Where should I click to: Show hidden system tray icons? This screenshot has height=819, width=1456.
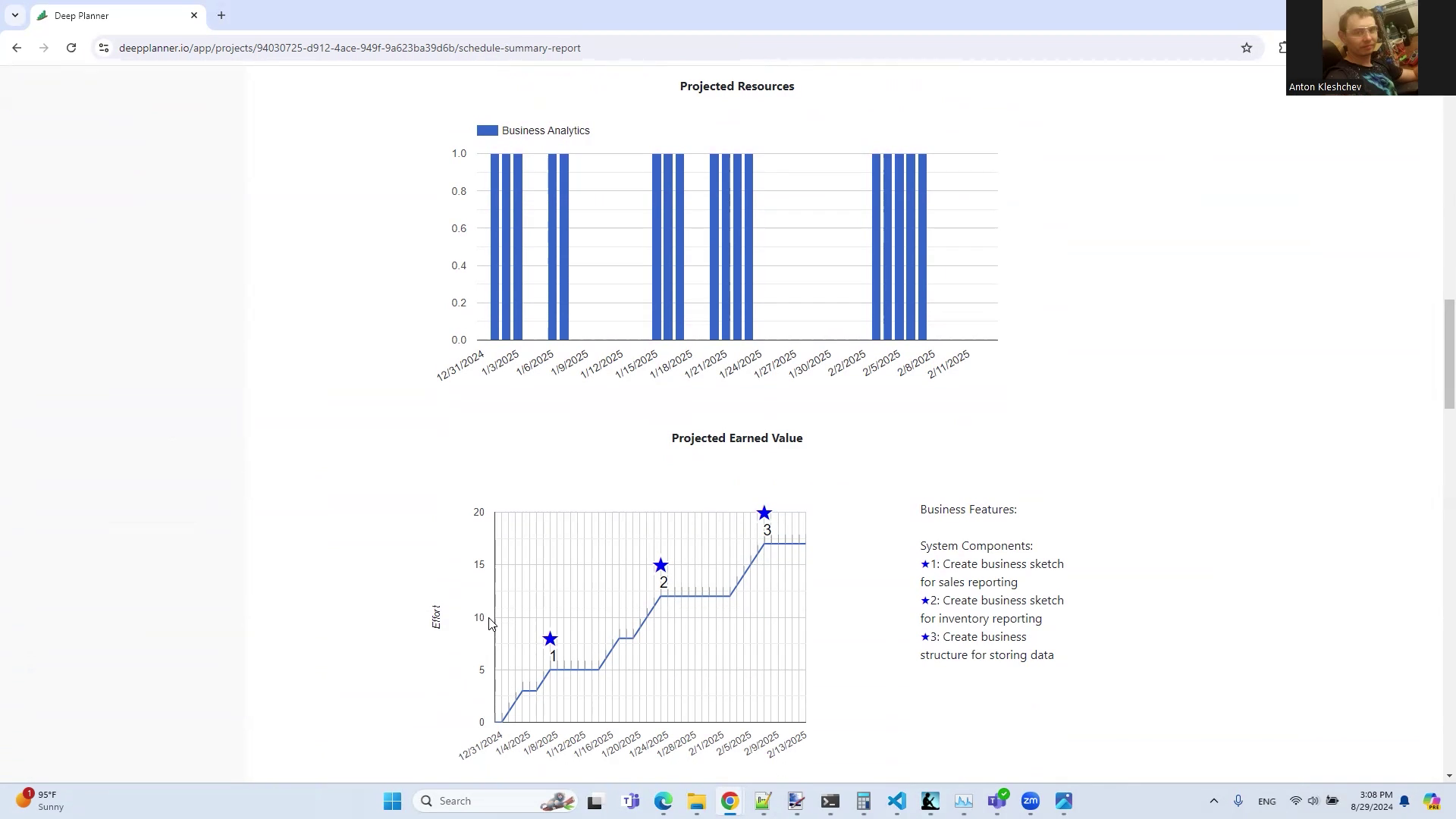point(1213,802)
